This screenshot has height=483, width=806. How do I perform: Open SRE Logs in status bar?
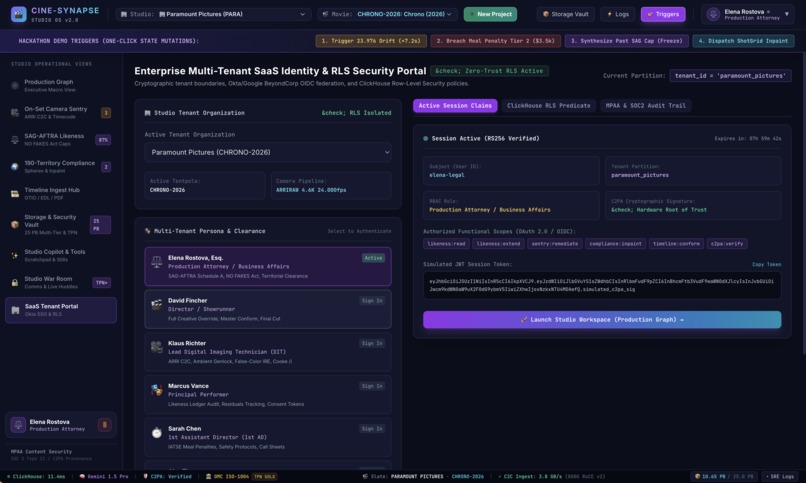point(780,476)
